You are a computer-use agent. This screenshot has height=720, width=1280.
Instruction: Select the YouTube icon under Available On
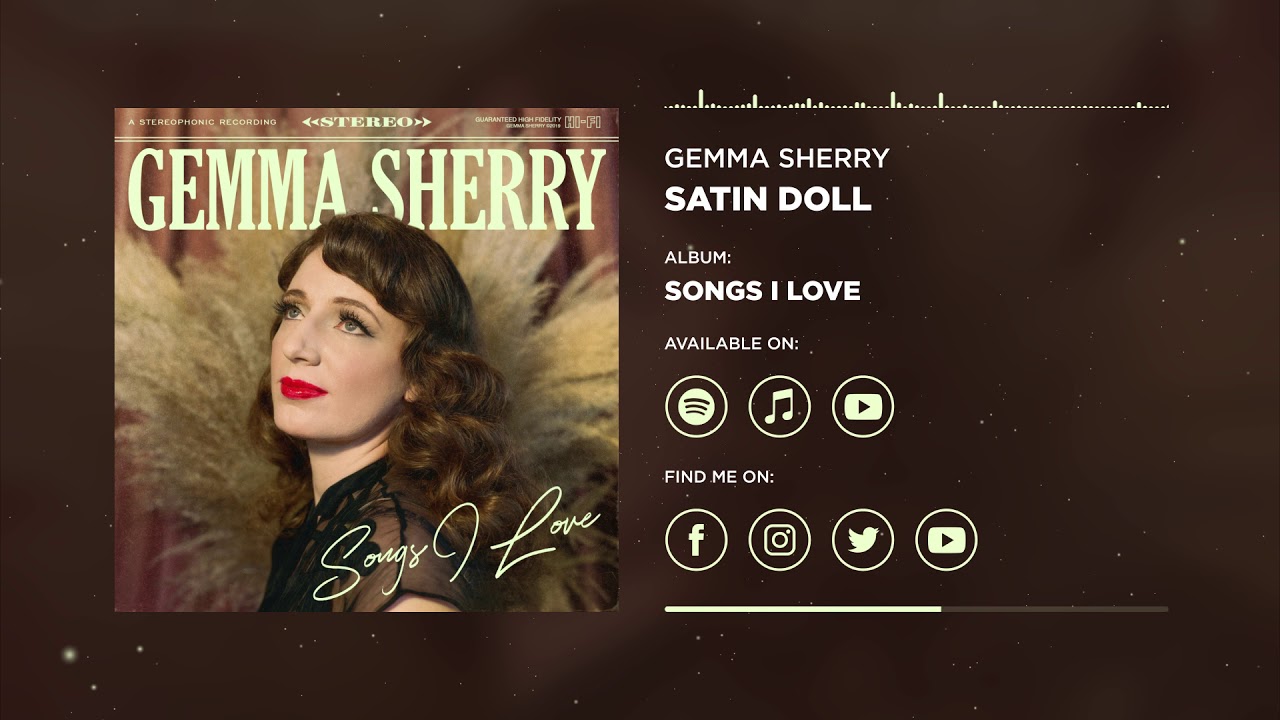coord(863,407)
